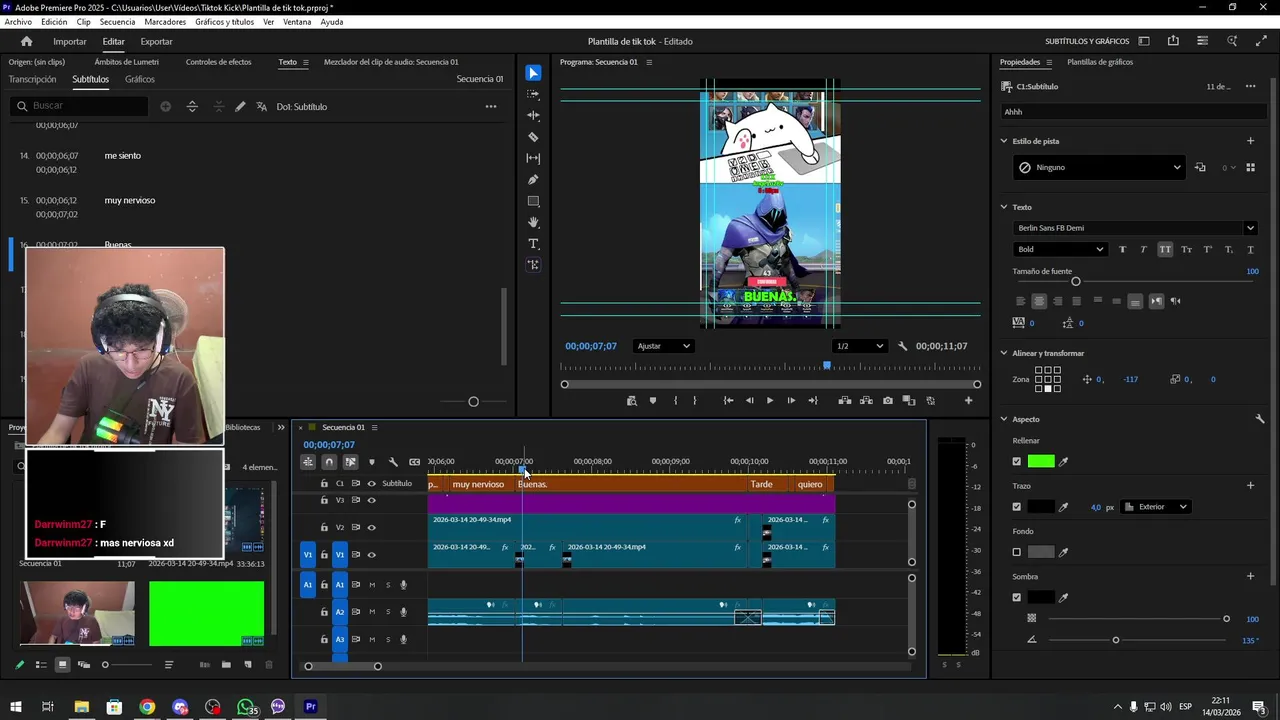
Task: Click the Export Frame camera icon
Action: [888, 401]
